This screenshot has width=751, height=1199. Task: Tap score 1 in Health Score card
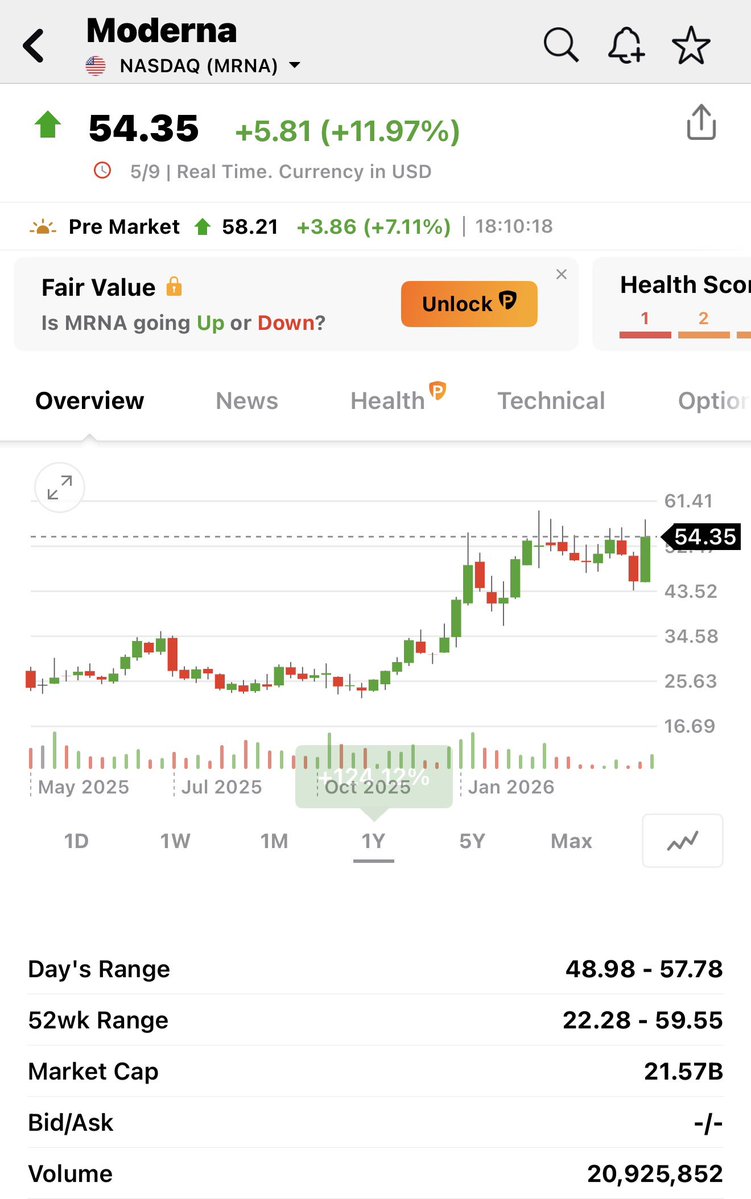click(x=645, y=319)
